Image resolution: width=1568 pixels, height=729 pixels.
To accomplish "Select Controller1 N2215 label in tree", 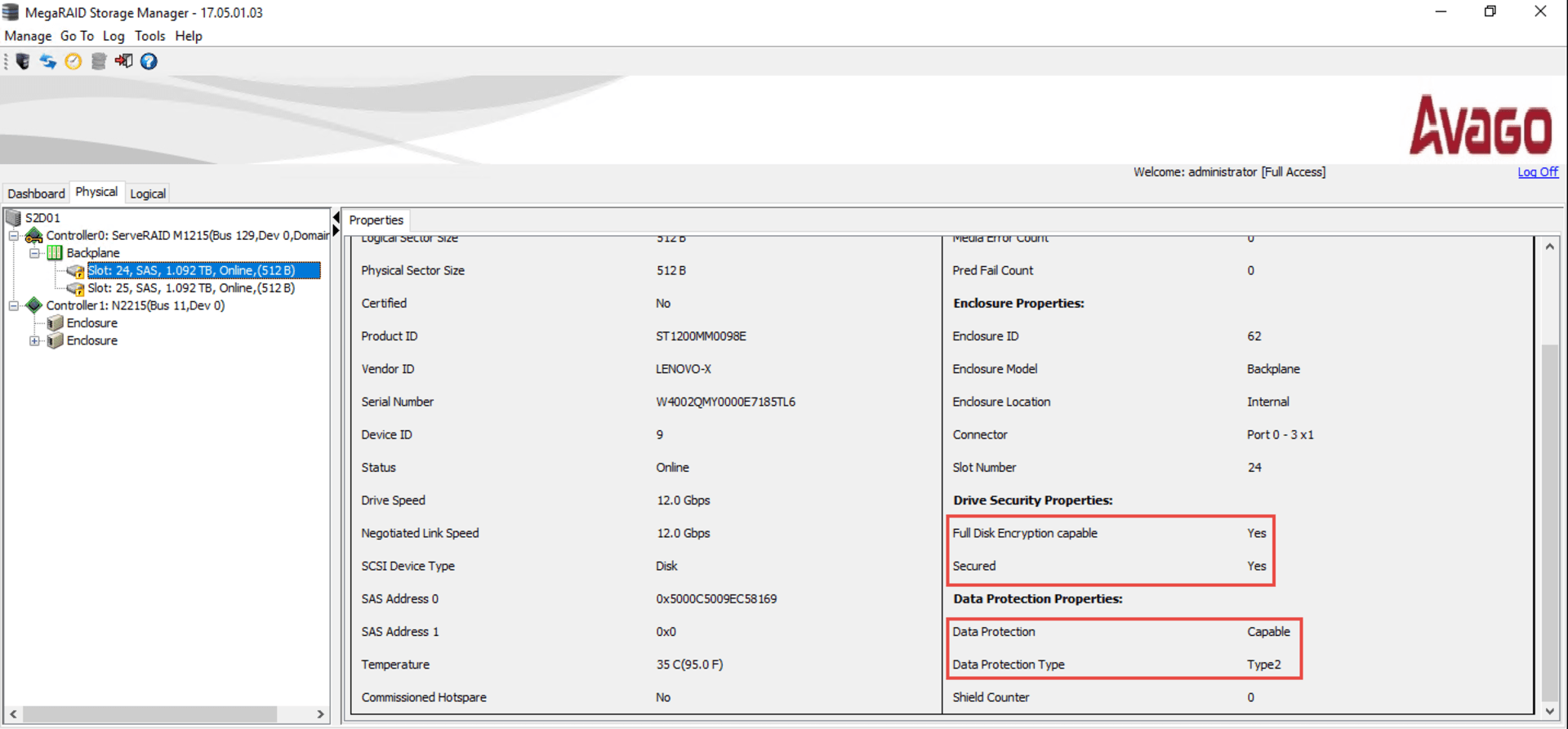I will [136, 305].
